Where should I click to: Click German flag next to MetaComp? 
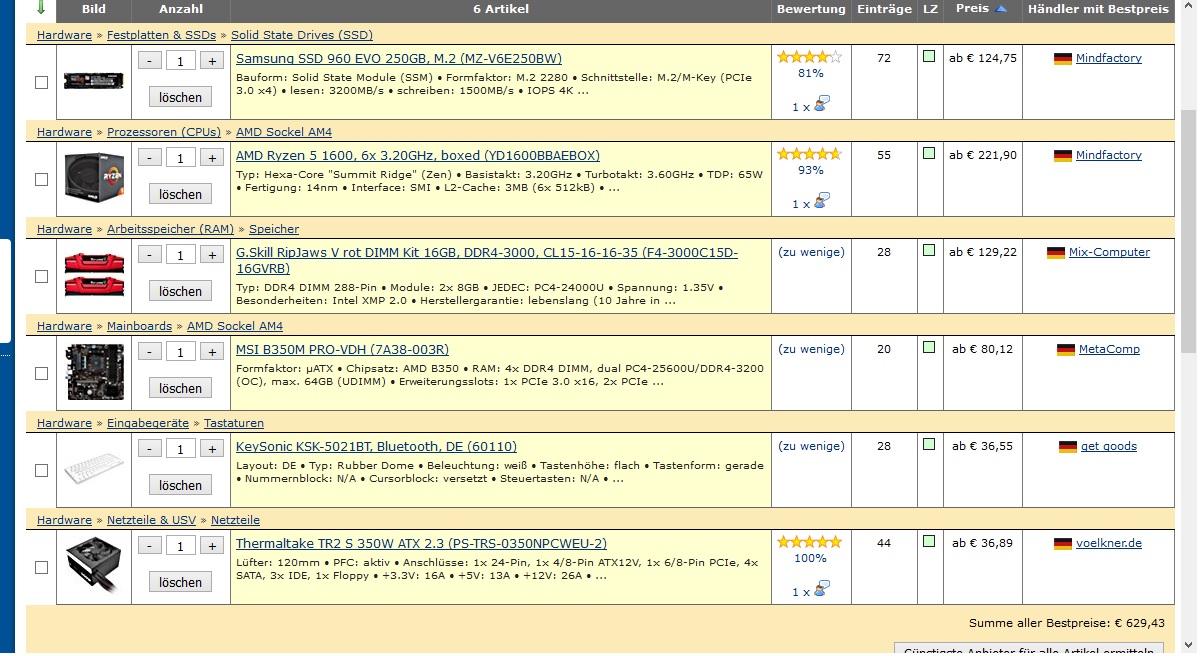tap(1064, 350)
